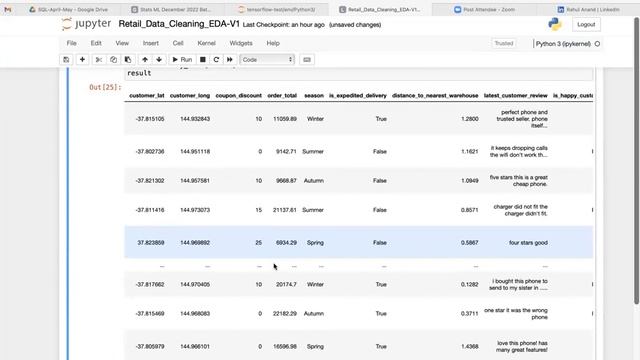Rename notebook title Retail_Data_Cleaning_EDA-V1

tap(179, 24)
